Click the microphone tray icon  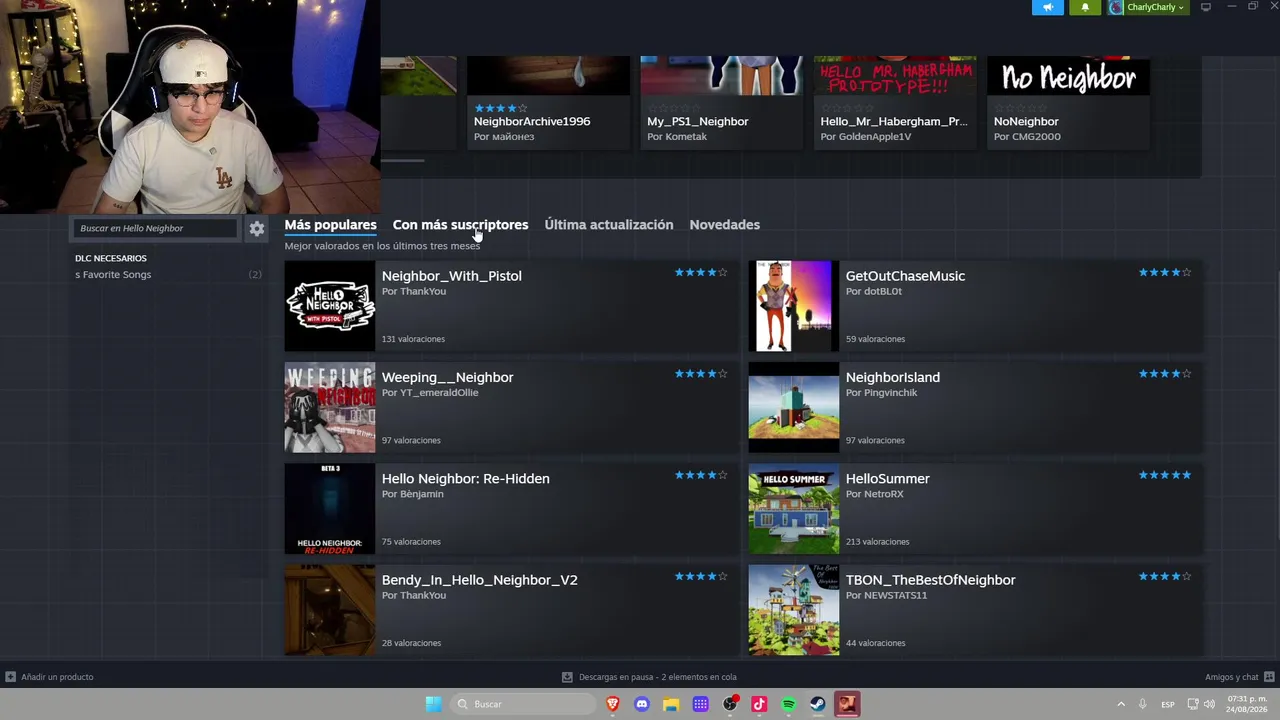tap(1142, 704)
